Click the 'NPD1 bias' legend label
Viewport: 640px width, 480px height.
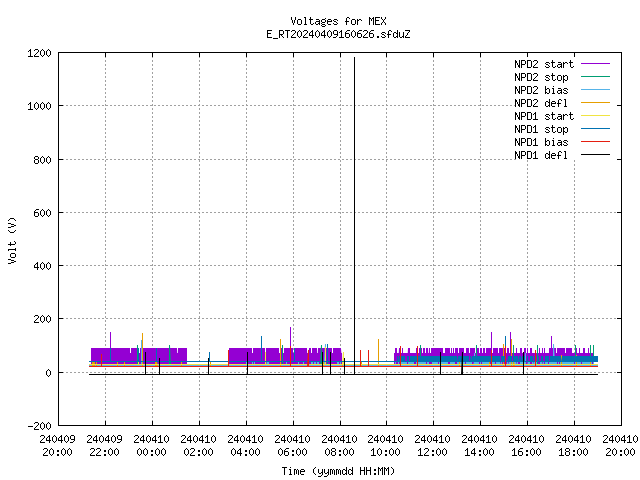point(541,142)
